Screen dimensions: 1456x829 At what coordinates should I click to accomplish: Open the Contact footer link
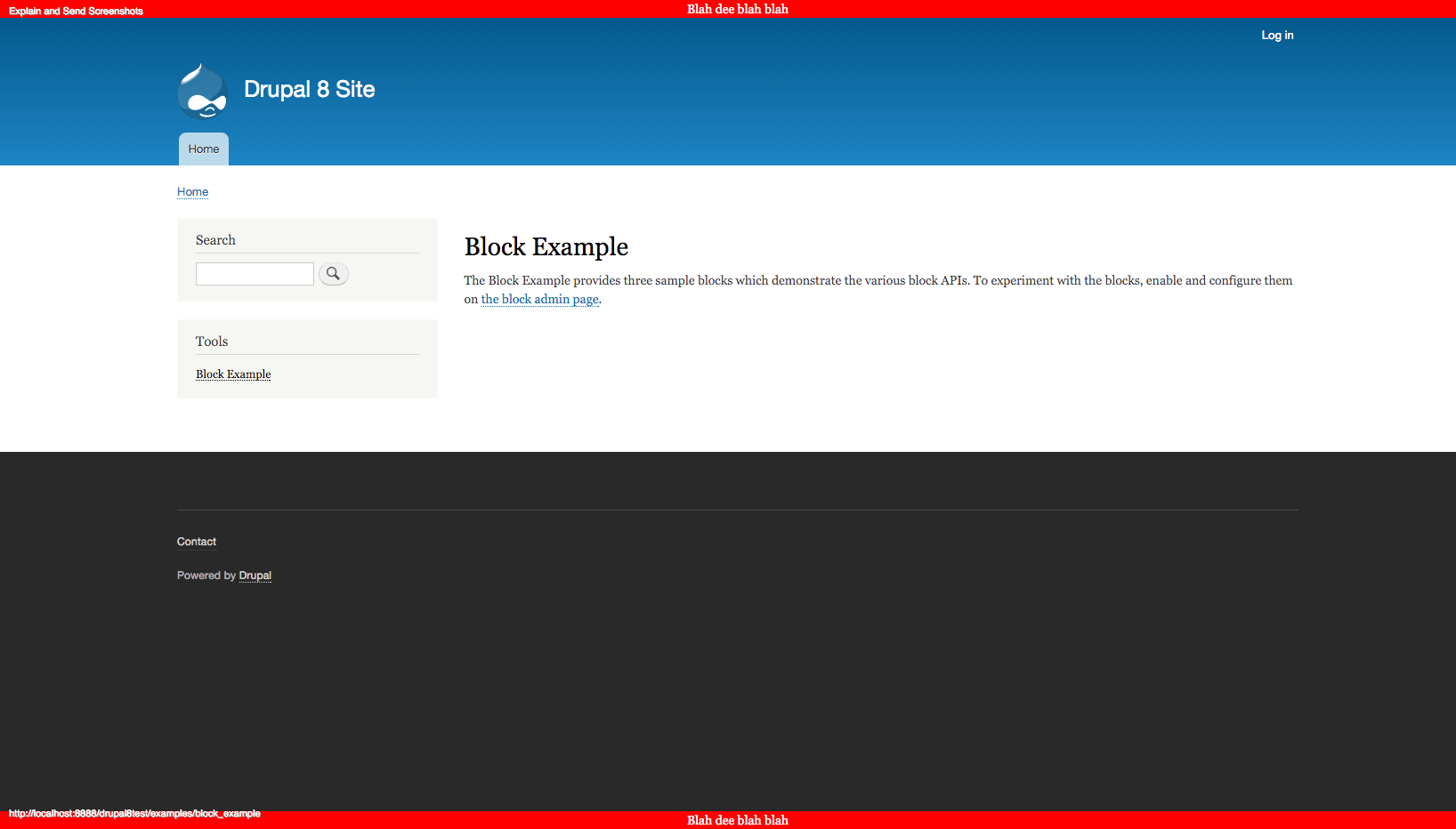[x=197, y=542]
